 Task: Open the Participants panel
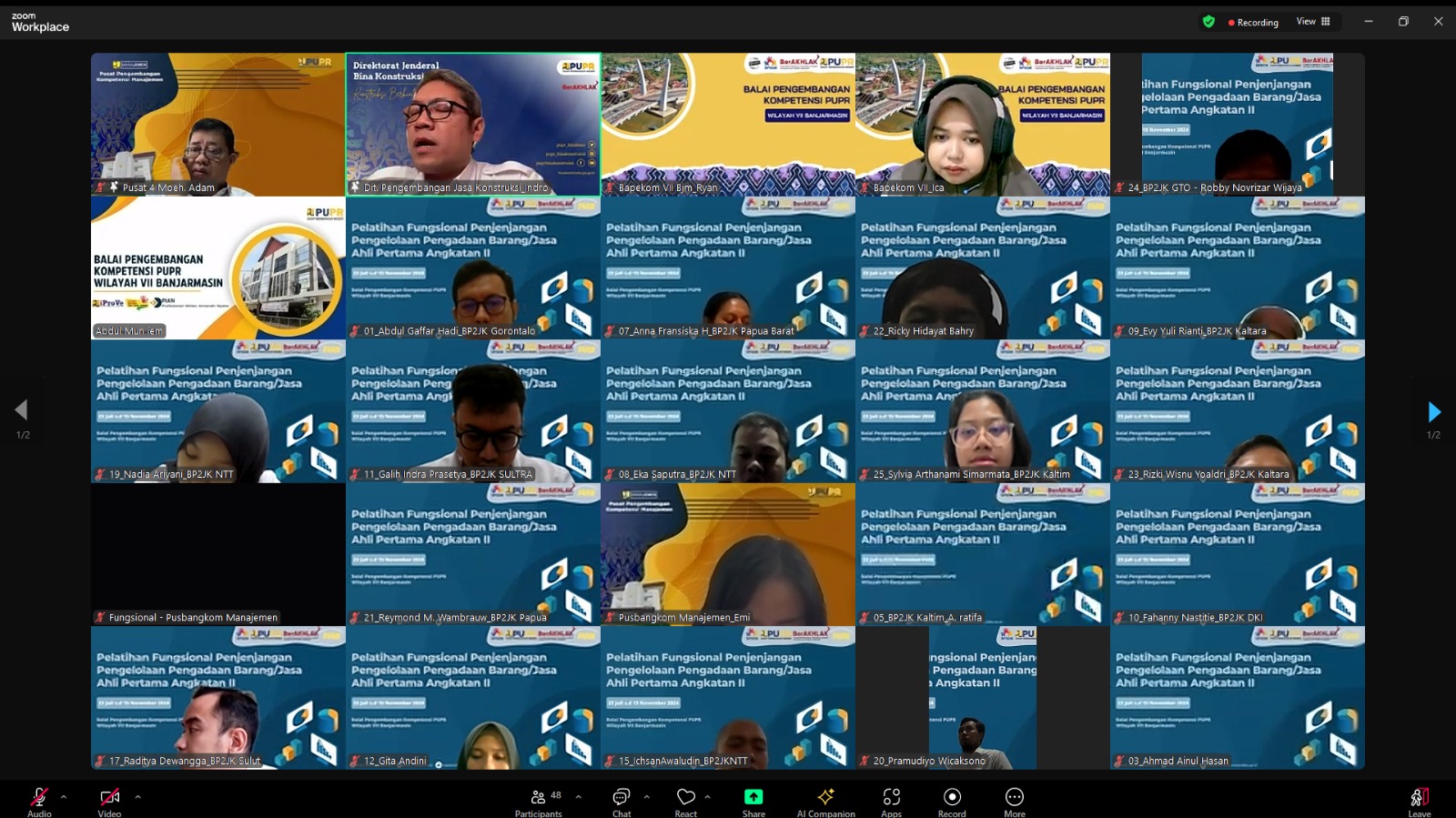pyautogui.click(x=539, y=802)
